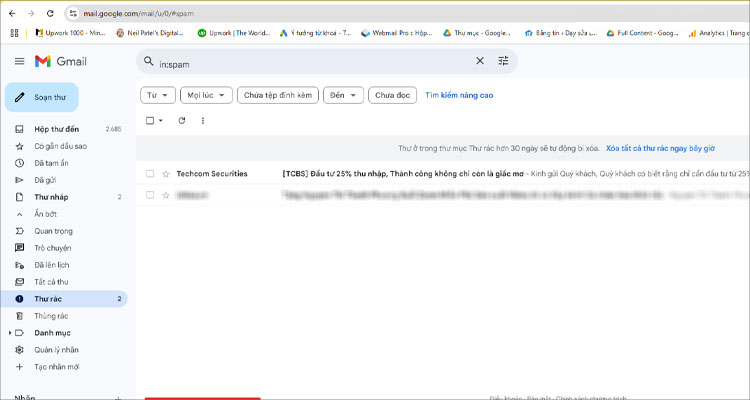Image resolution: width=750 pixels, height=400 pixels.
Task: Click the search magnifier icon
Action: click(x=149, y=61)
